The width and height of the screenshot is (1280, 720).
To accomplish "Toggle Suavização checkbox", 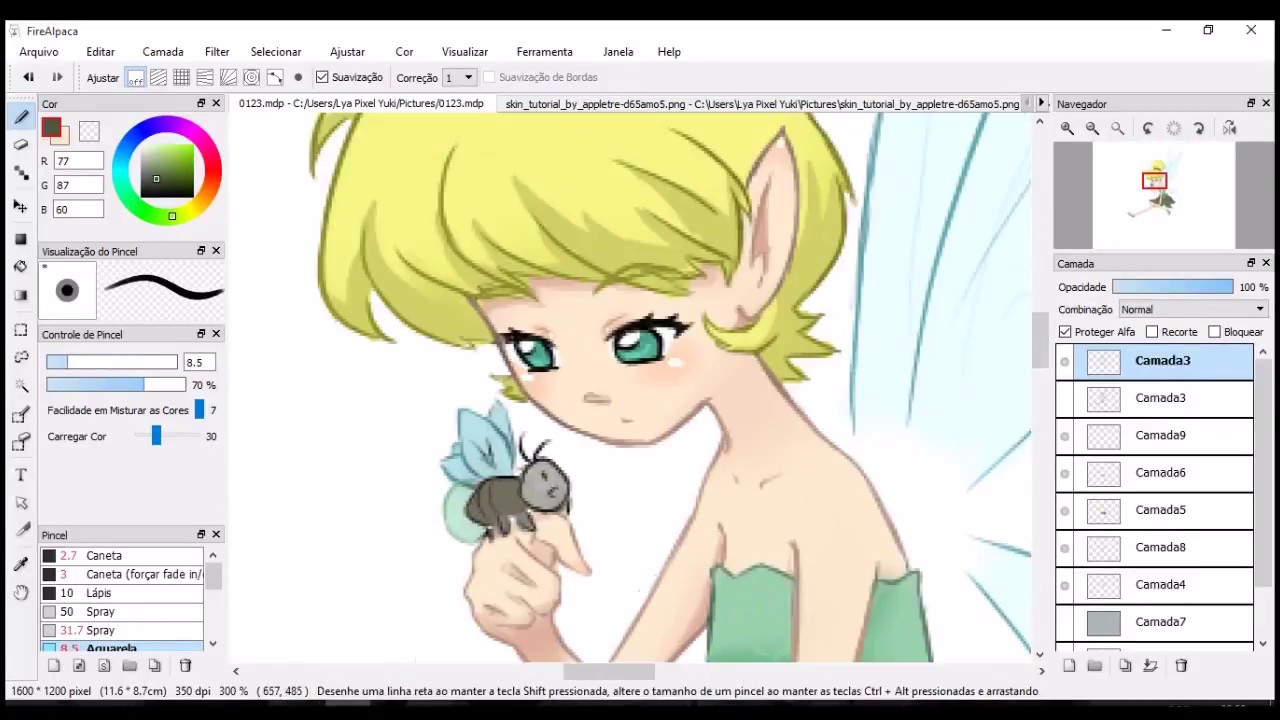I will pos(322,77).
